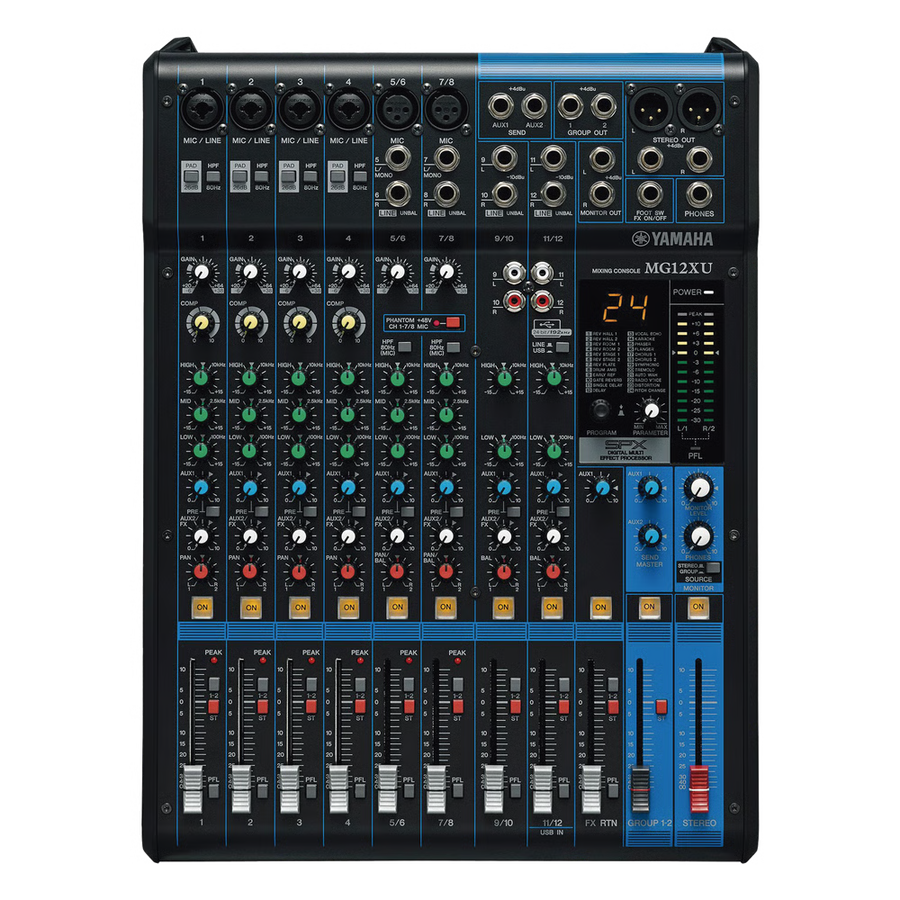Click the channel 1 MIC/LINE combo input
Viewport: 900px width, 900px height.
(202, 110)
